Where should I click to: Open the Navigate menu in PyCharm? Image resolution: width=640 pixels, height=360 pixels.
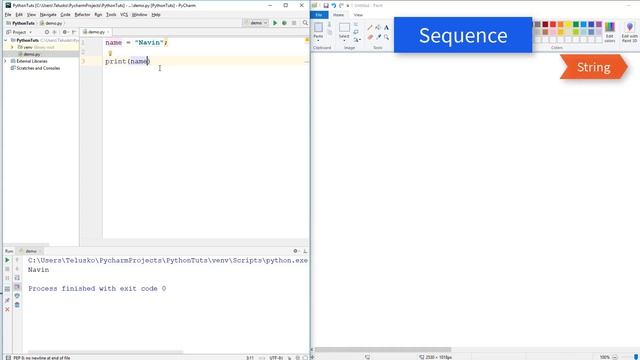(48, 15)
